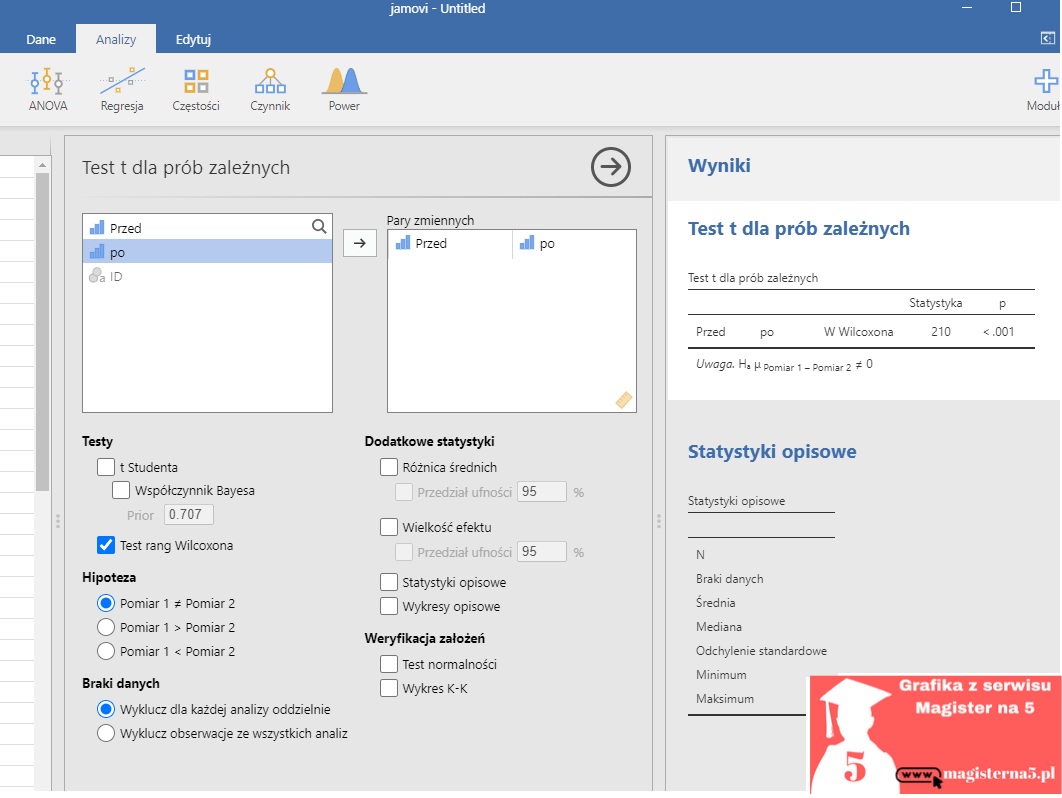Image resolution: width=1062 pixels, height=798 pixels.
Task: Tick the Test normalności checkbox
Action: point(389,664)
